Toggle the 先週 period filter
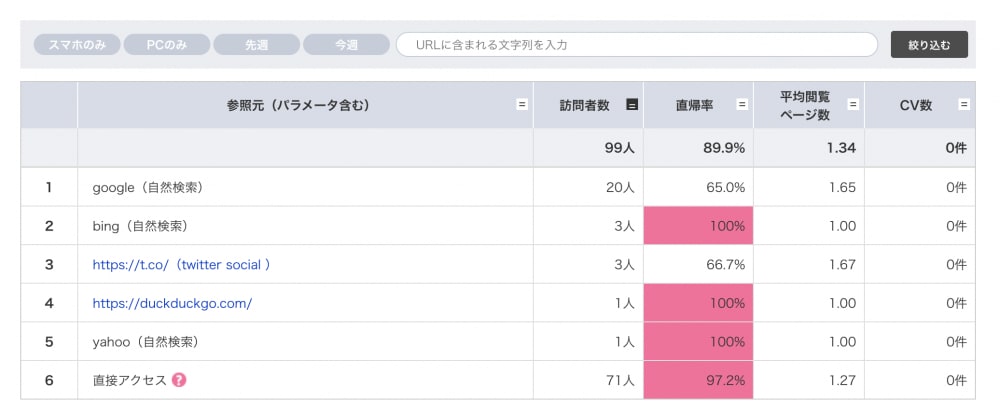This screenshot has width=1000, height=415. pos(256,45)
